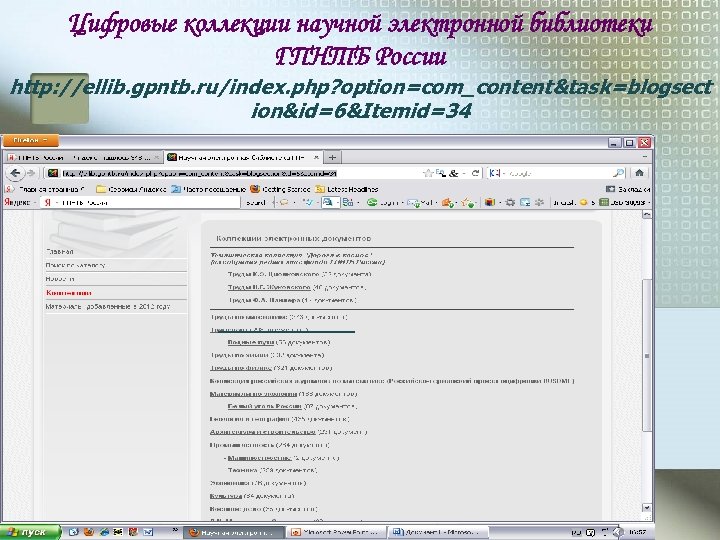Open Поиск по каталогу in the sidebar

75,265
